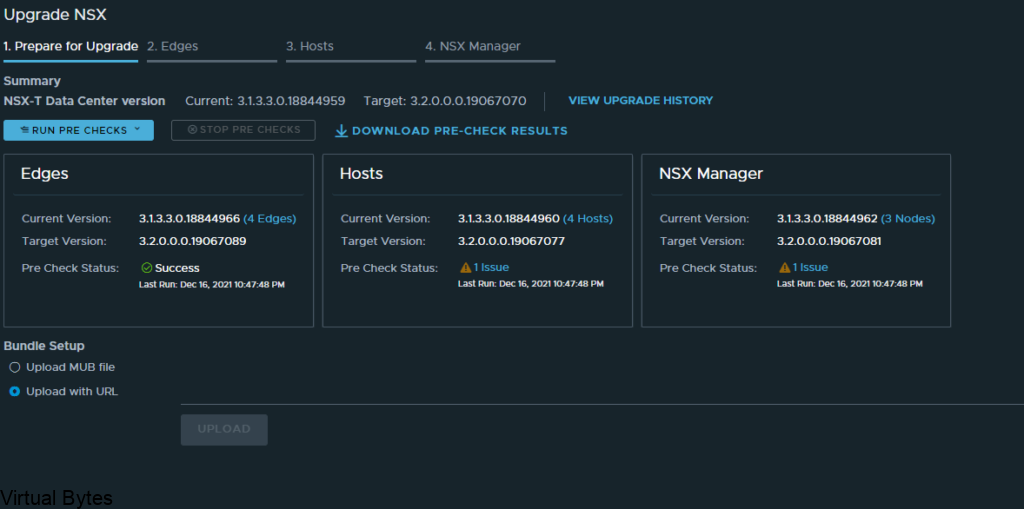The width and height of the screenshot is (1024, 509).
Task: Click Edges current version 3.1.3.3.0.18844966
Action: [x=189, y=218]
